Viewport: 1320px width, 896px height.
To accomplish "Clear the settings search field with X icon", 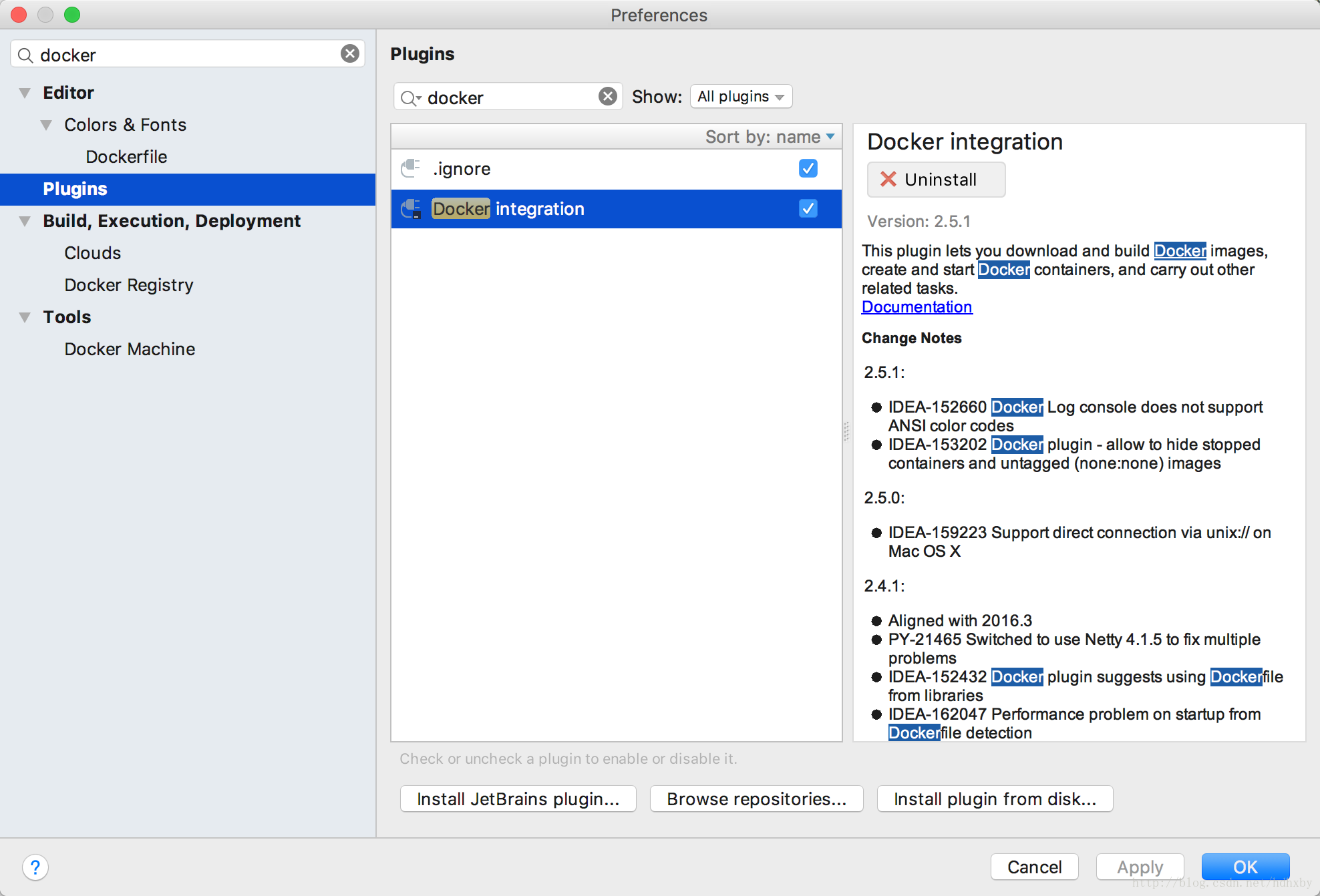I will coord(350,53).
